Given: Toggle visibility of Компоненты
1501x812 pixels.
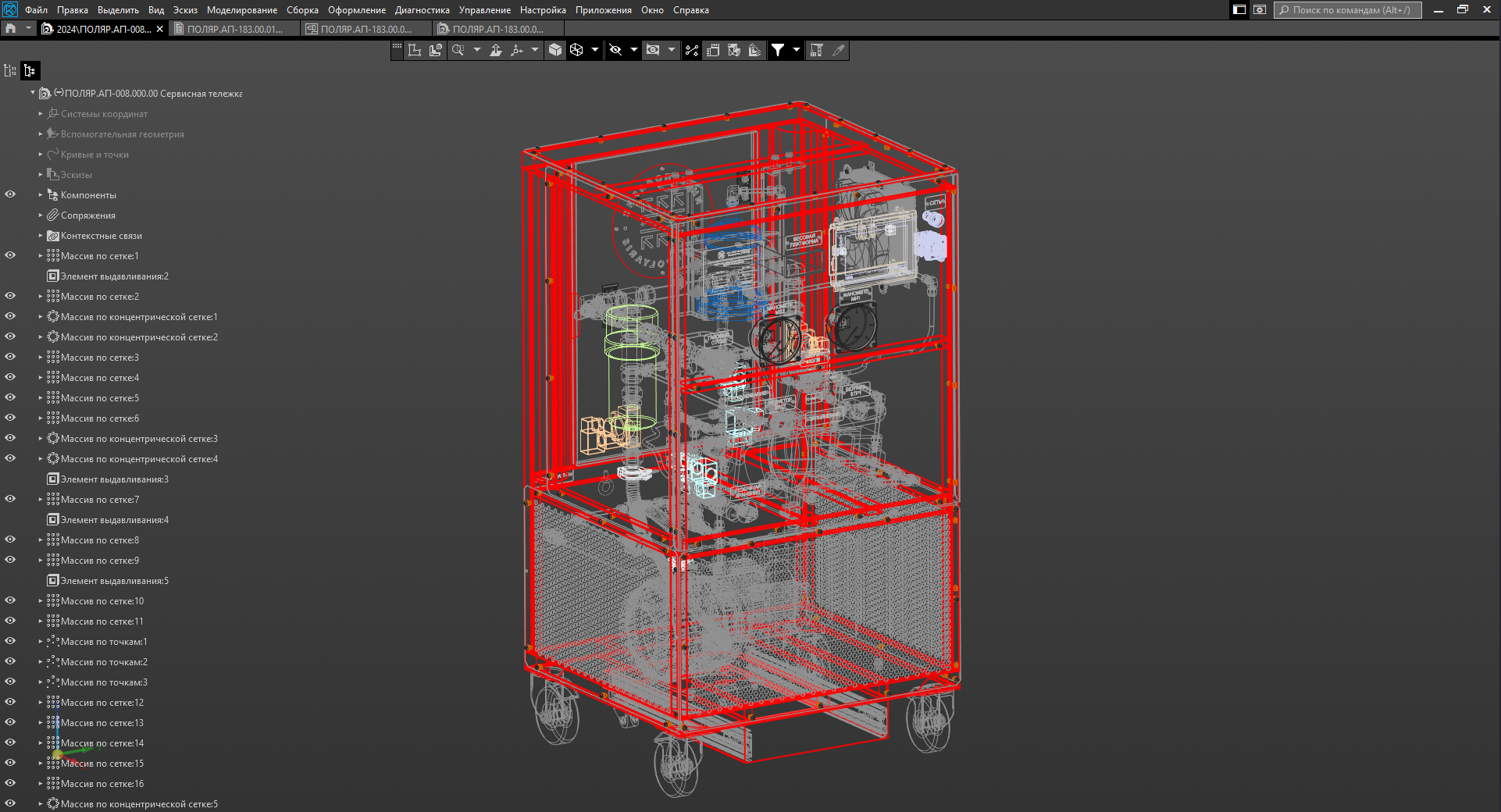Looking at the screenshot, I should [x=10, y=194].
